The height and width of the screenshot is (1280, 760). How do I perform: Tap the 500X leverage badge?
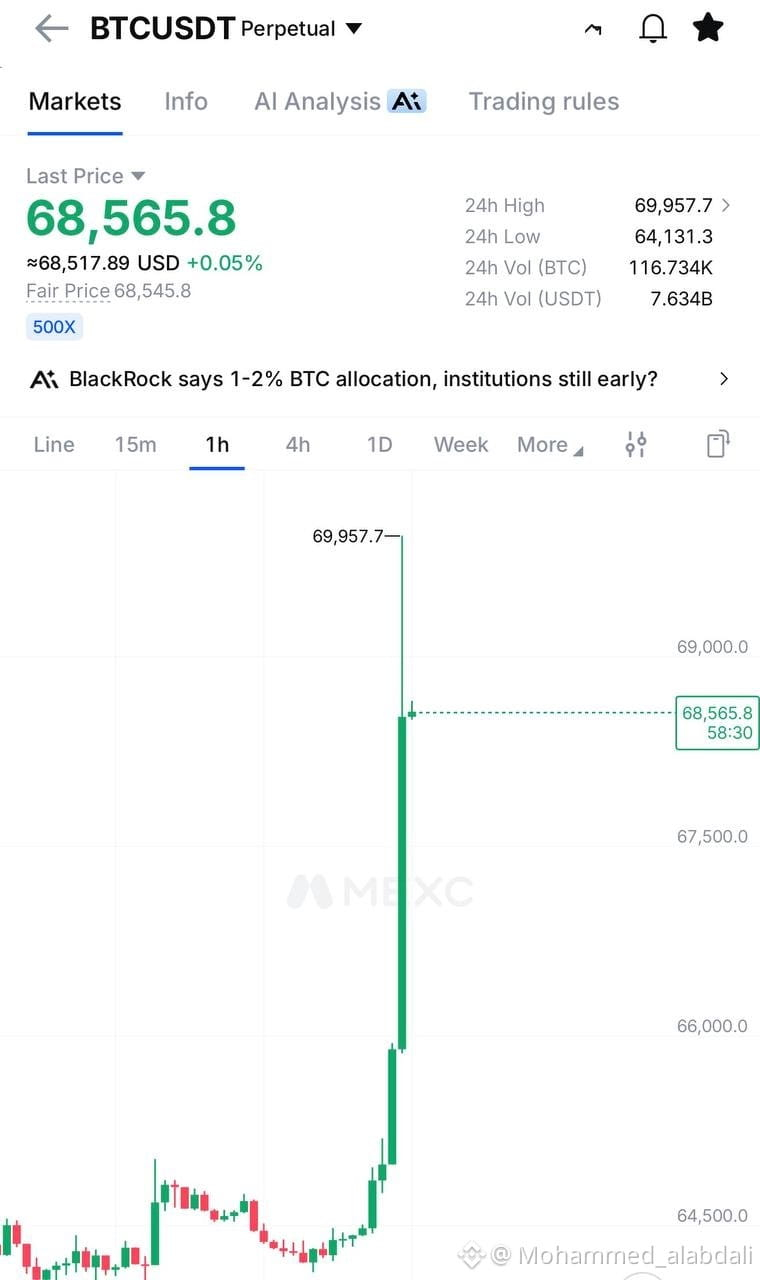point(54,327)
